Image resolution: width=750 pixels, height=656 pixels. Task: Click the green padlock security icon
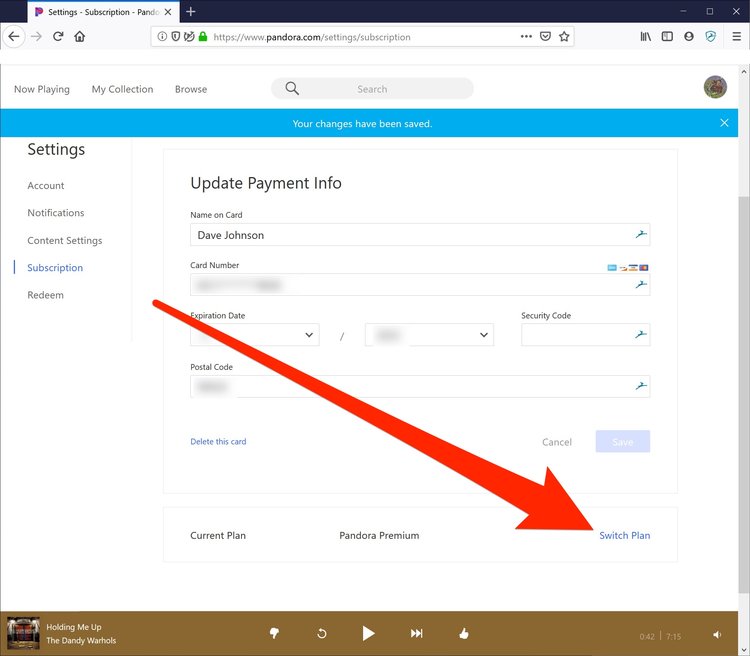tap(203, 36)
